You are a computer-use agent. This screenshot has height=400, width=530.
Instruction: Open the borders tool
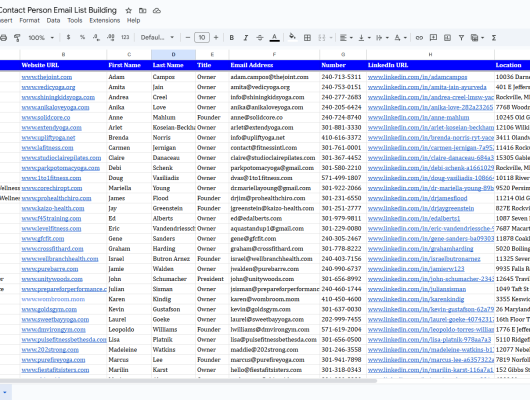click(x=307, y=38)
